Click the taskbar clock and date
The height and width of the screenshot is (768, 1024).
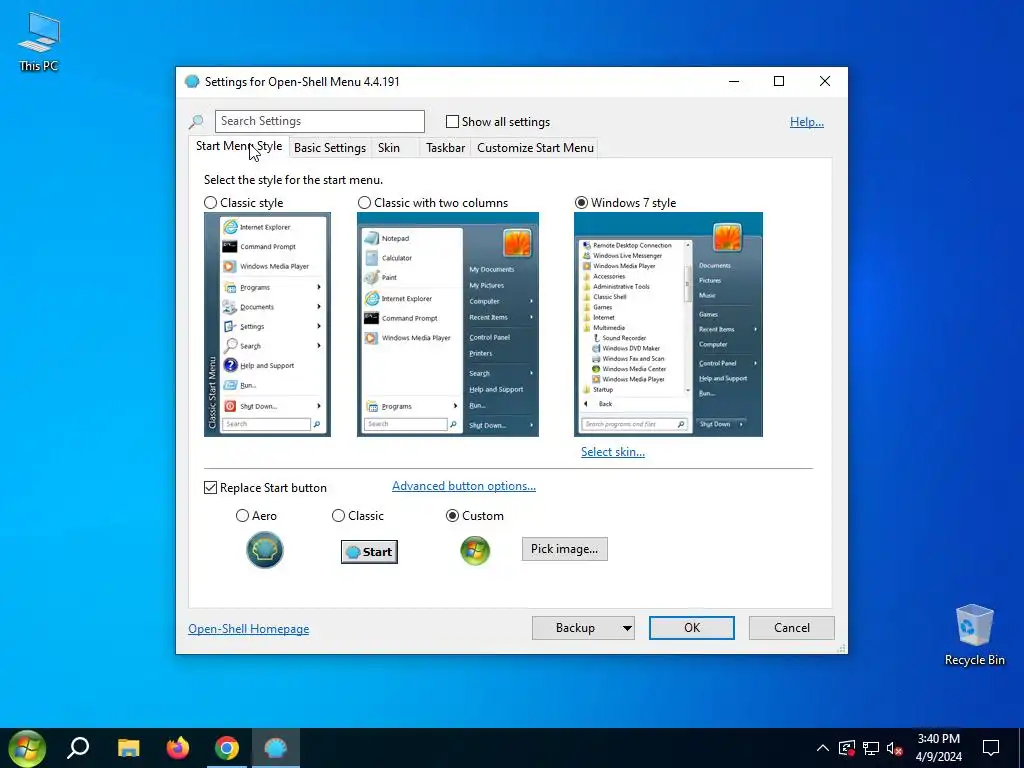(938, 748)
